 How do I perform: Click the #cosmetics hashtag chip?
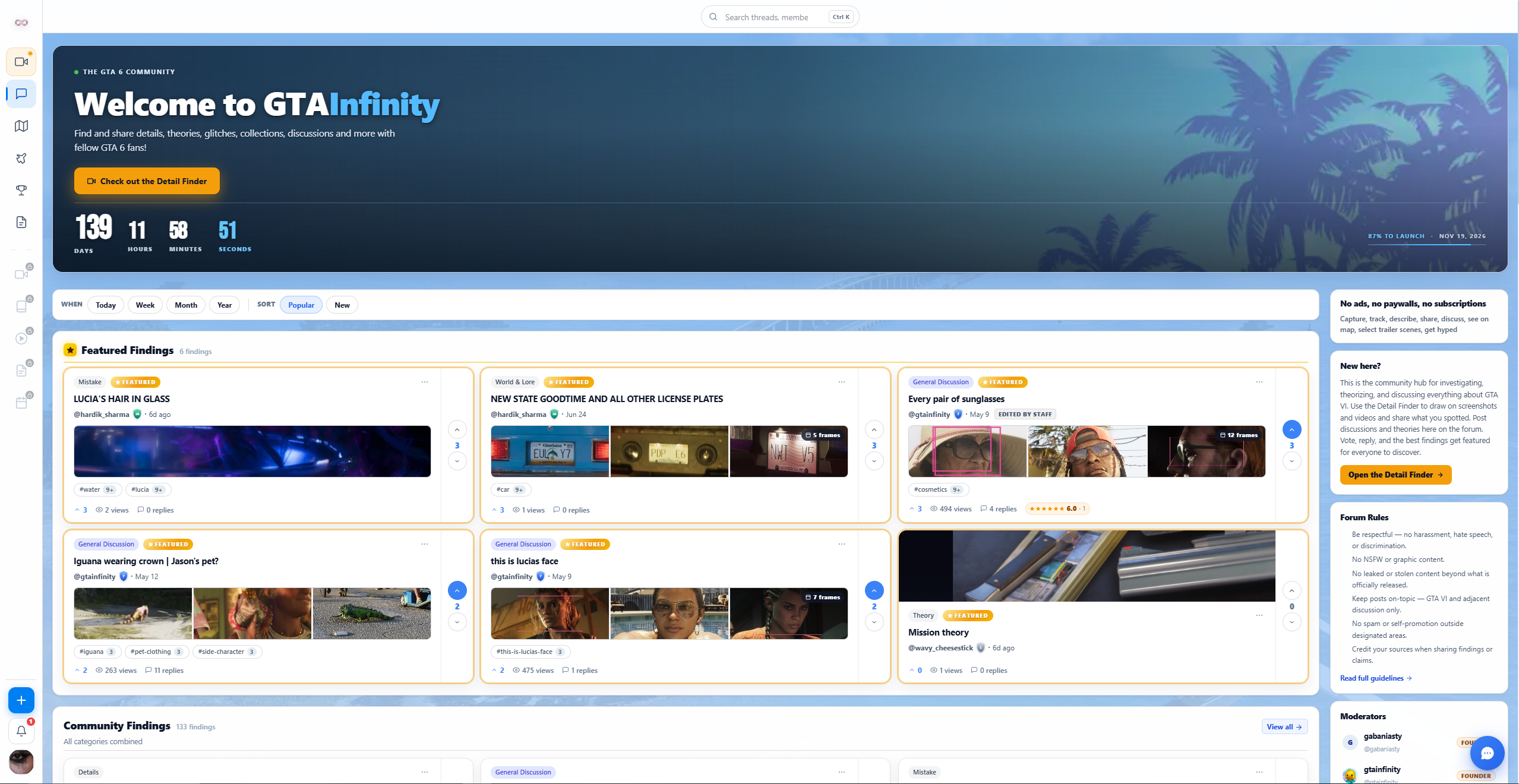(x=938, y=489)
